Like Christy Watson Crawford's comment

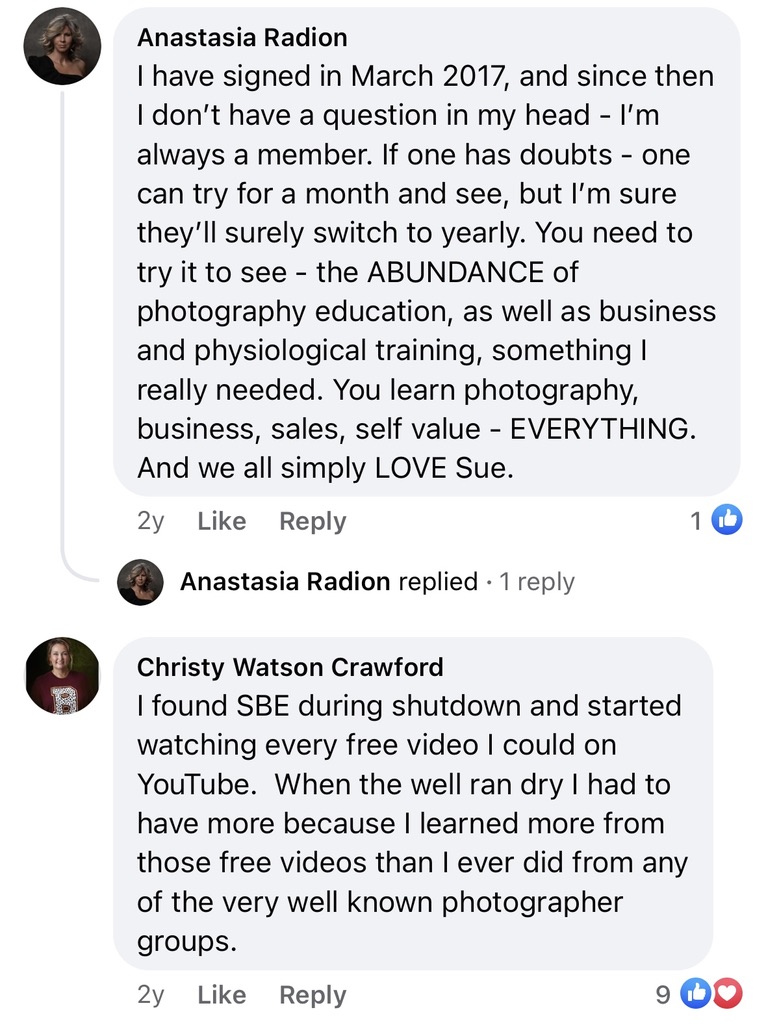coord(222,995)
